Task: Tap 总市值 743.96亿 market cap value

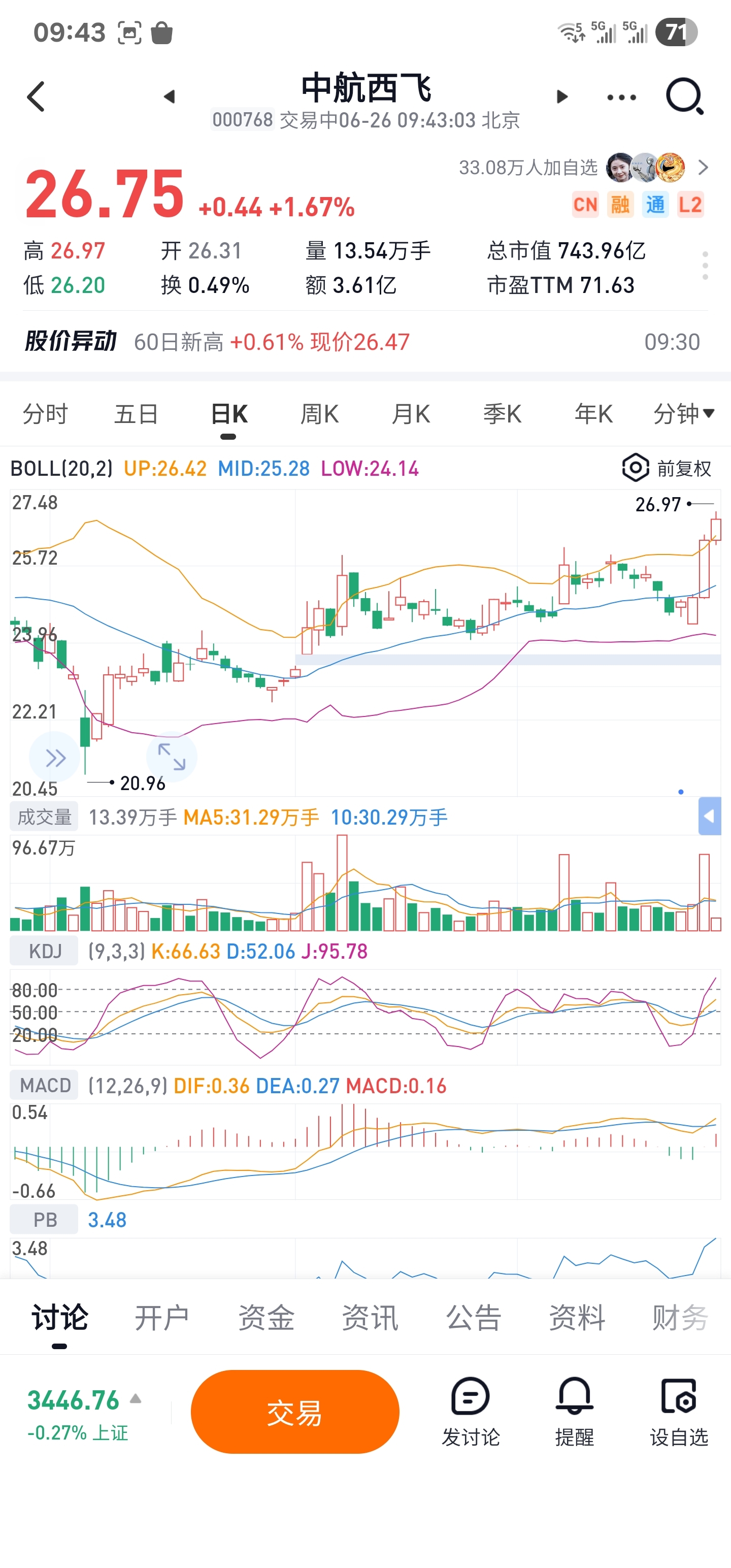Action: tap(566, 250)
